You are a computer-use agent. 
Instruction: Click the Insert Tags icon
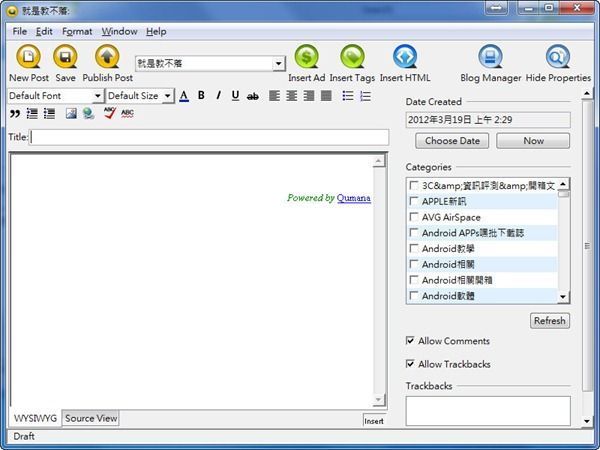(352, 57)
